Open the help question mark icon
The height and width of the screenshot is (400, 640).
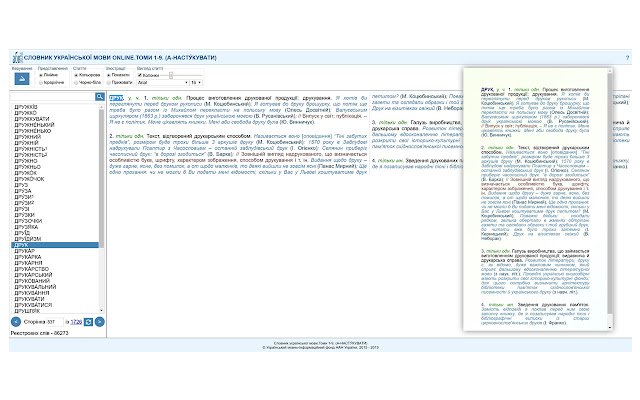pyautogui.click(x=627, y=58)
